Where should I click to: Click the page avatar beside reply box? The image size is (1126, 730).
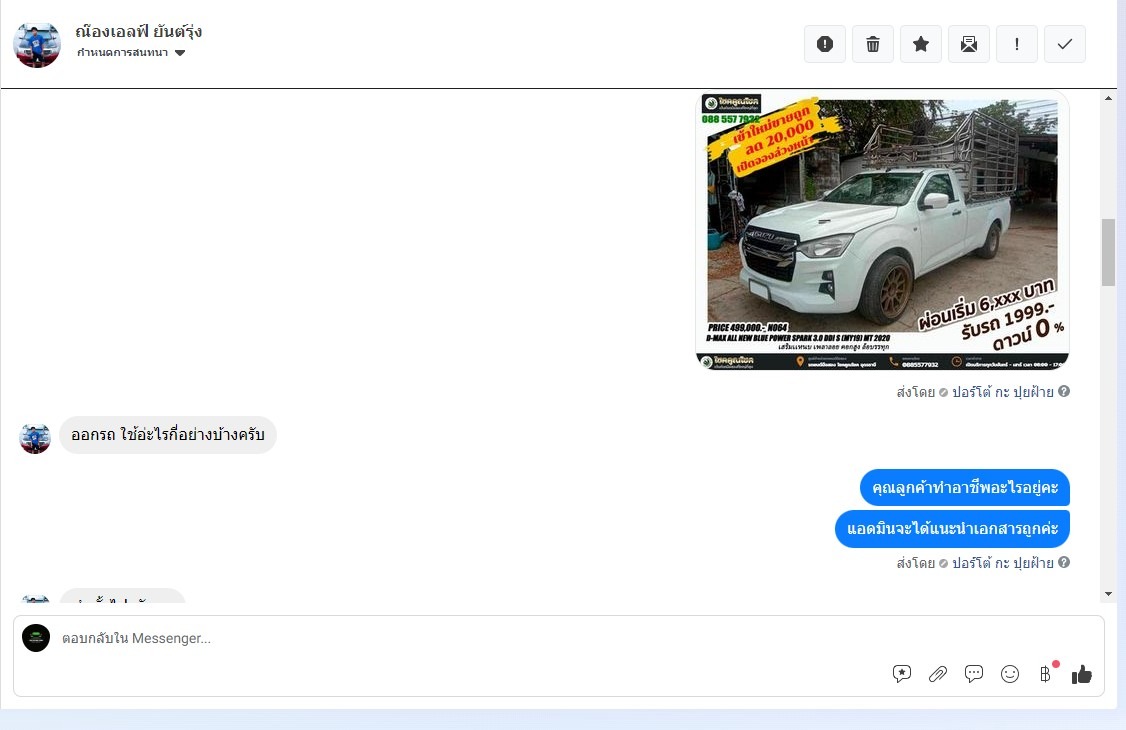click(x=36, y=638)
